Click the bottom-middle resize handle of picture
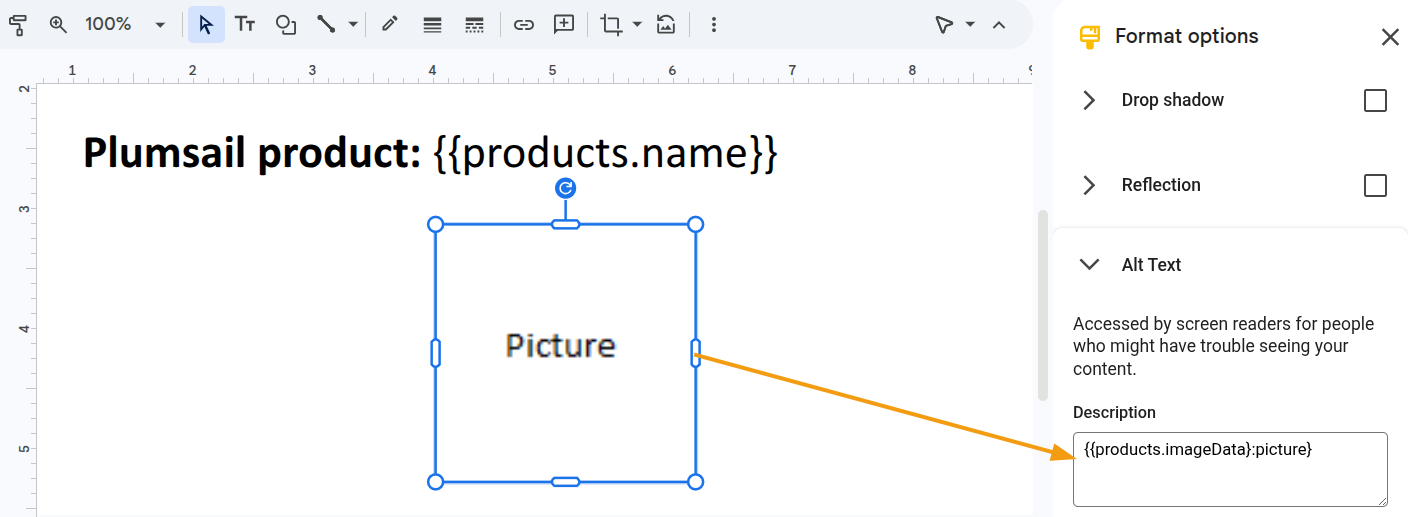Screen dimensions: 1411x517 pyautogui.click(x=565, y=482)
